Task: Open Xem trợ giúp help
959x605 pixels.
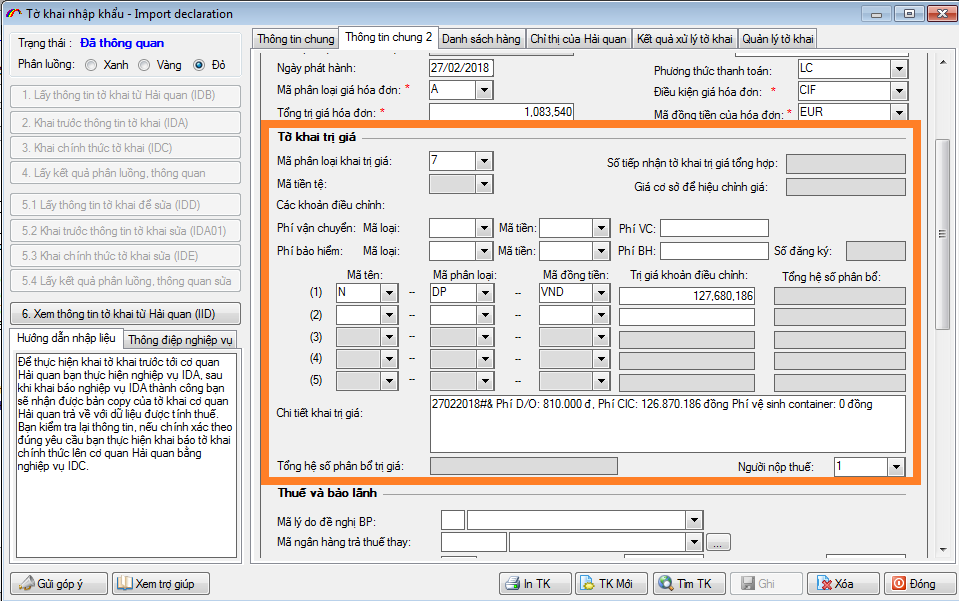Action: [166, 583]
